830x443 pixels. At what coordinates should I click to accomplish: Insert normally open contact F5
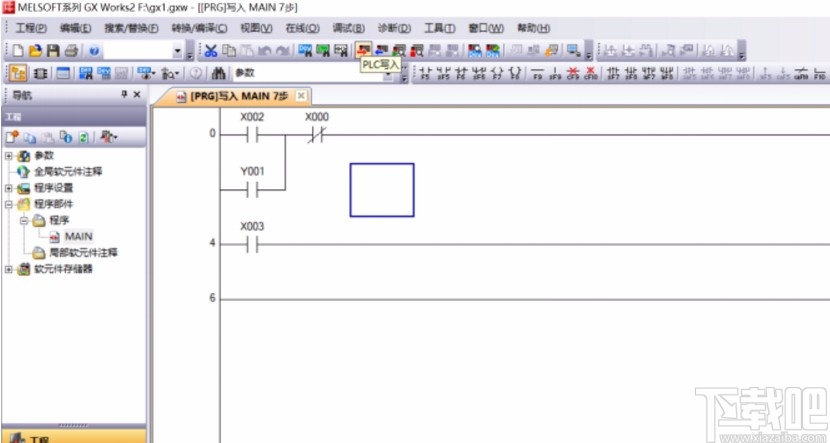pyautogui.click(x=425, y=74)
